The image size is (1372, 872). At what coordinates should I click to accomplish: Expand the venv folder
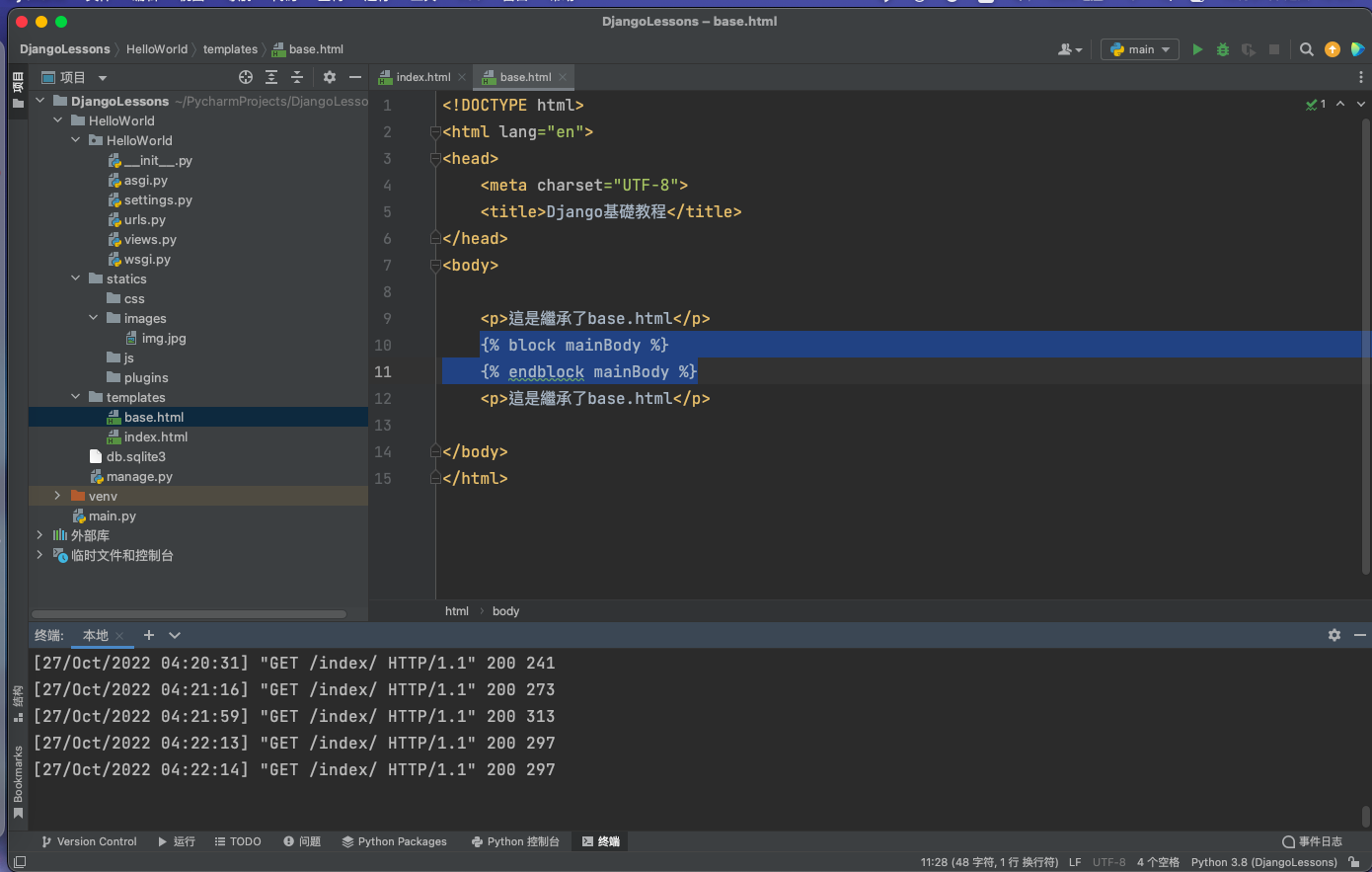pos(57,496)
